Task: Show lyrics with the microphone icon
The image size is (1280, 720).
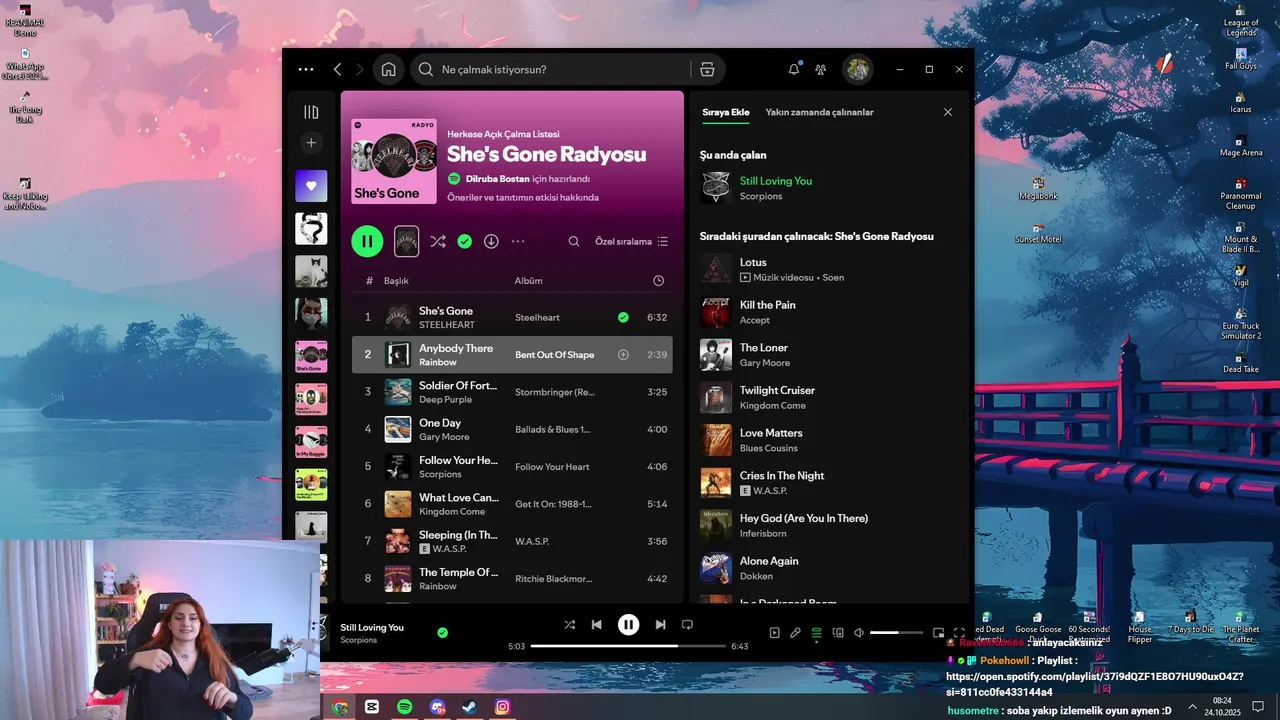Action: pyautogui.click(x=795, y=632)
